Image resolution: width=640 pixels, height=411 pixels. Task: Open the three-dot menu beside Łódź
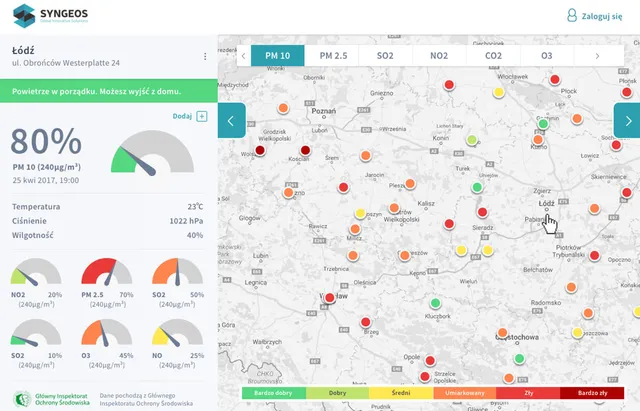(x=205, y=56)
